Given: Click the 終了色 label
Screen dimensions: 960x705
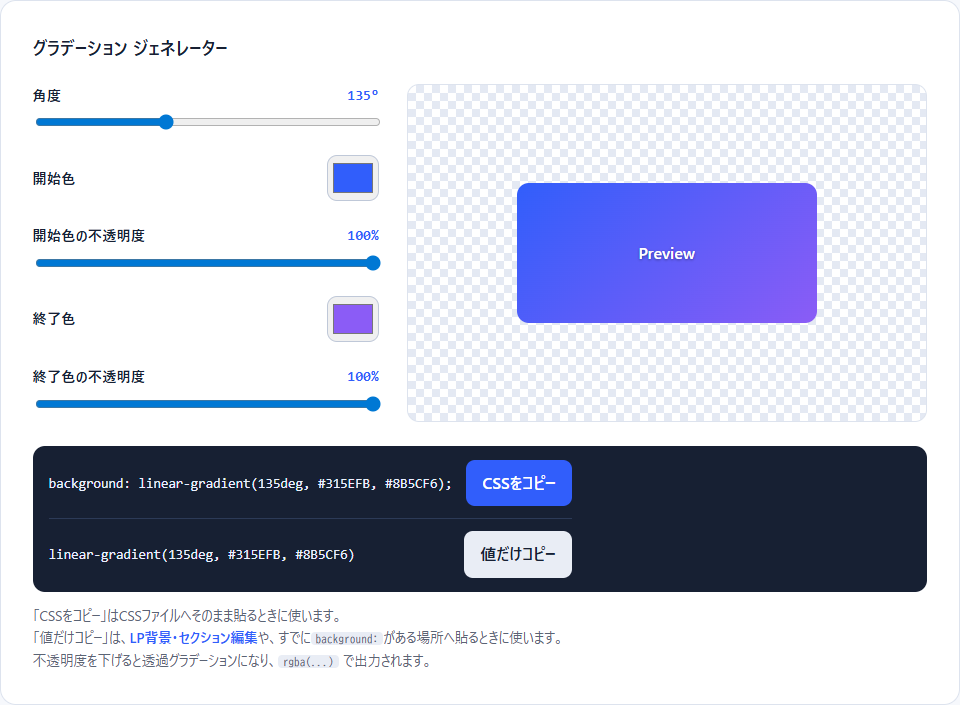Looking at the screenshot, I should (x=54, y=319).
